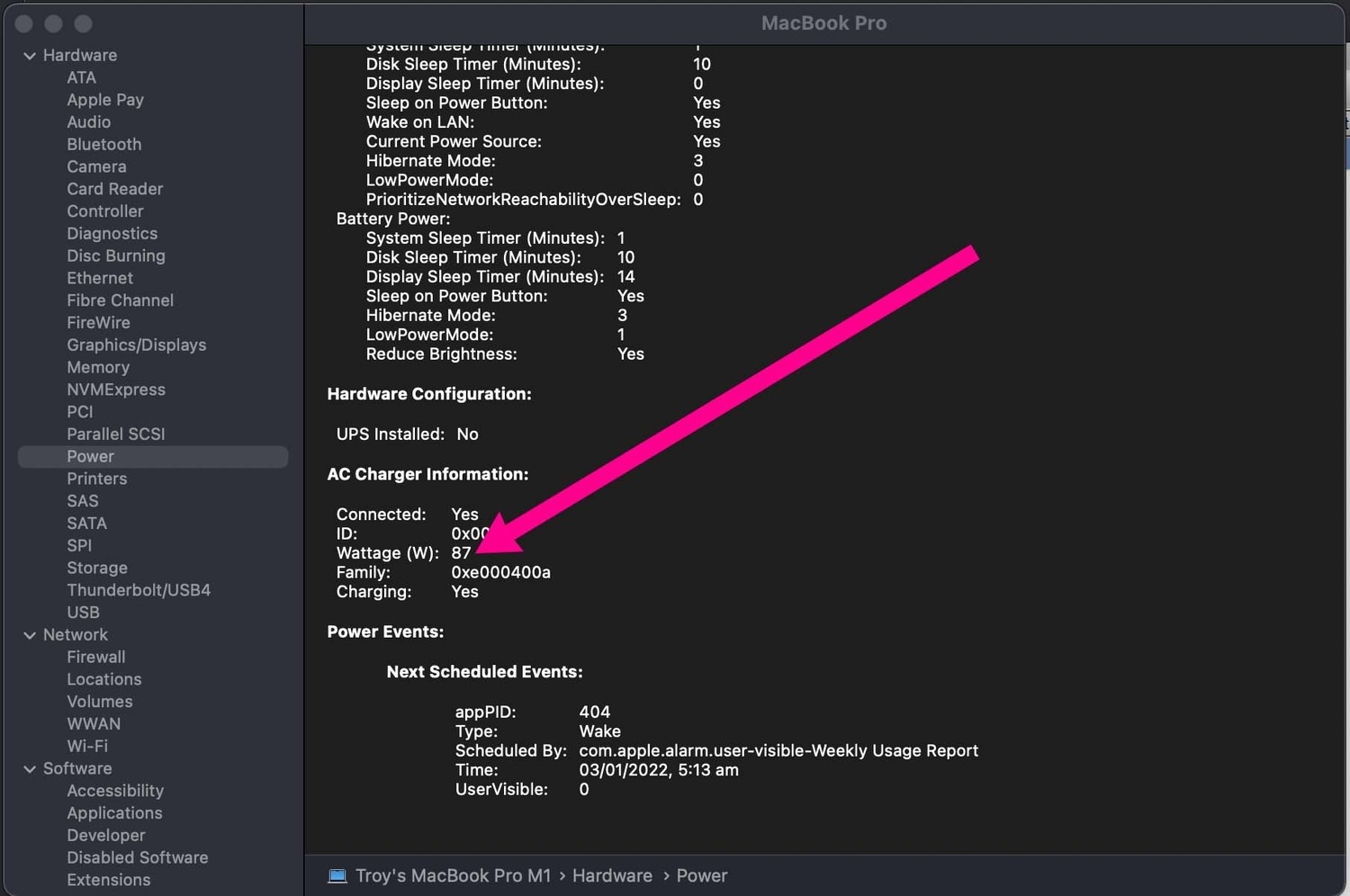The height and width of the screenshot is (896, 1350).
Task: Click Hardware header label in sidebar
Action: [79, 56]
